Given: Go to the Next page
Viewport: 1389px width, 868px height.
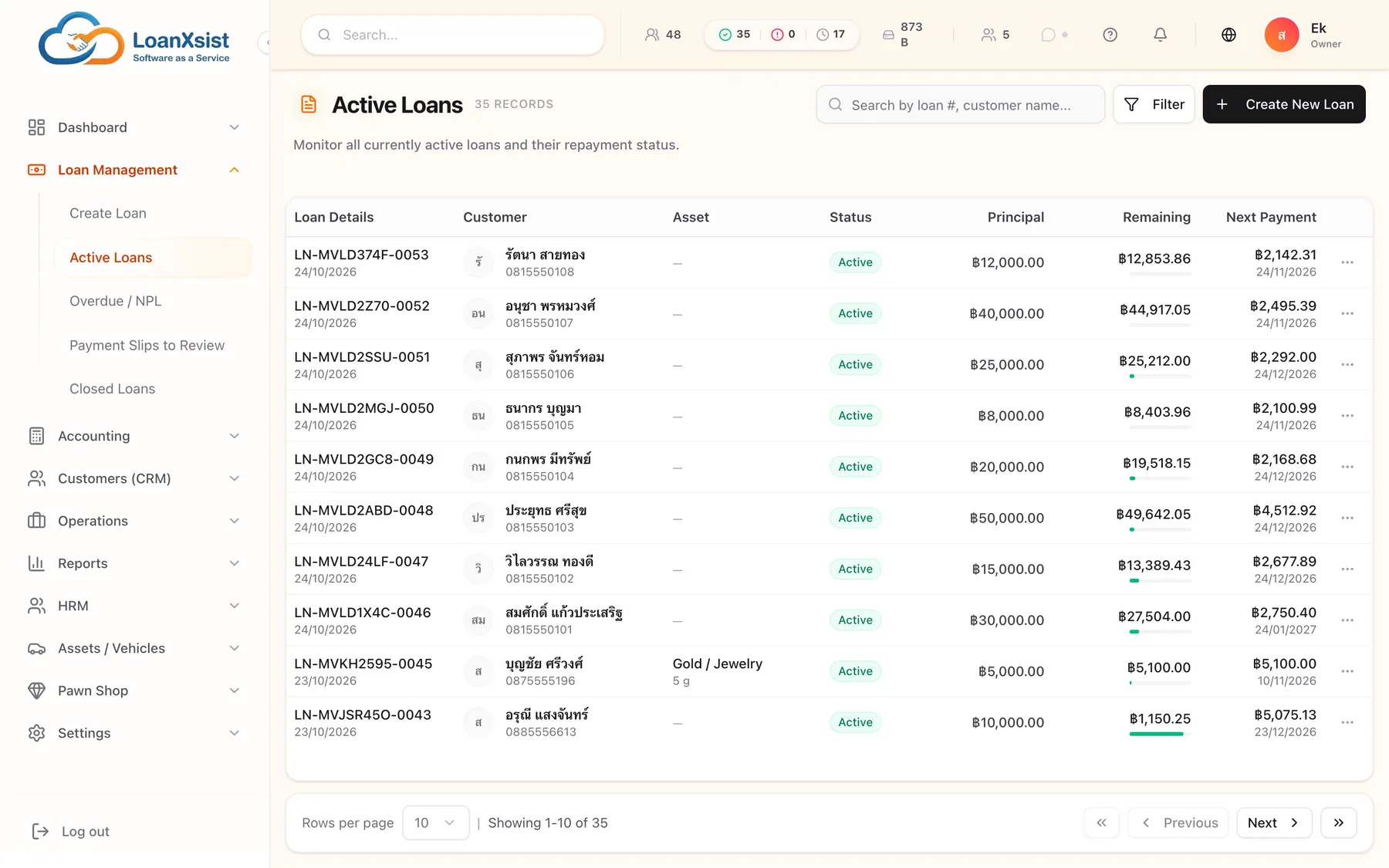Looking at the screenshot, I should click(1273, 822).
